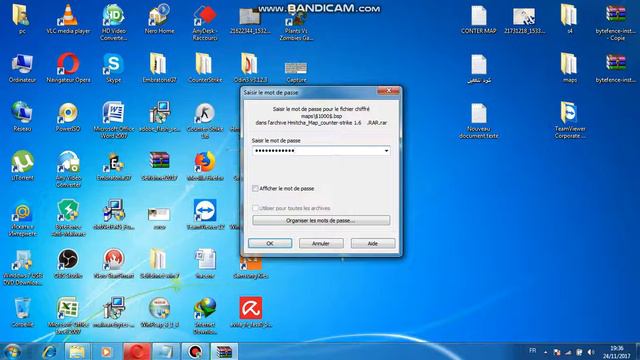Click the volume speaker tray icon
The width and height of the screenshot is (640, 360).
click(590, 352)
